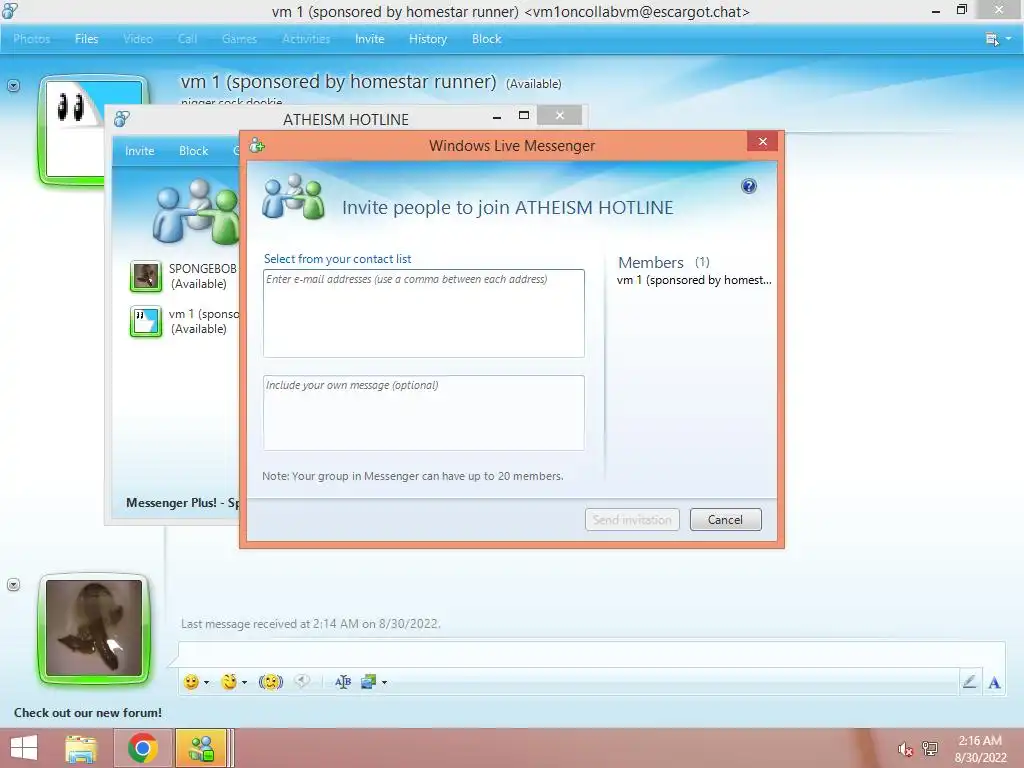1024x768 pixels.
Task: Expand the emoticon picker dropdown arrow
Action: tap(206, 682)
